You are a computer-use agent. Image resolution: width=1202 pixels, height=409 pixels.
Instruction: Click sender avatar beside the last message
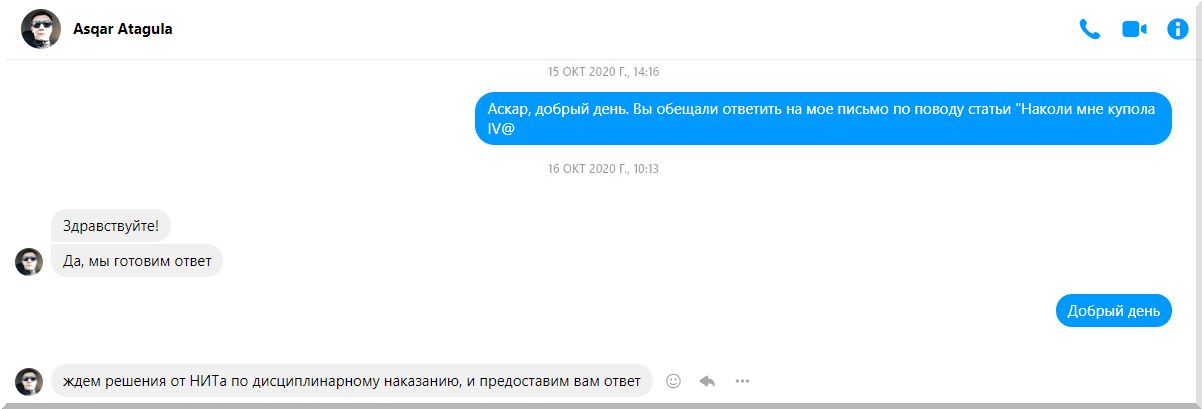[29, 381]
